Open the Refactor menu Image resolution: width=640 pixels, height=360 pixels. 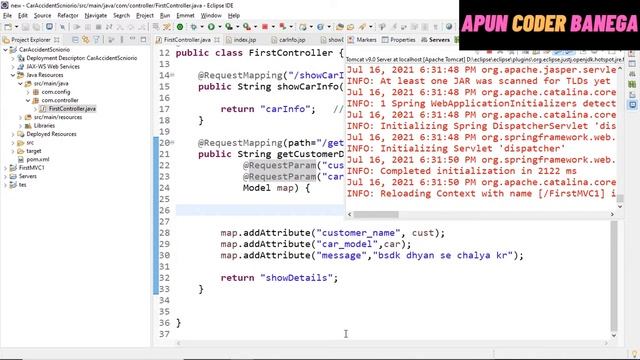68,16
